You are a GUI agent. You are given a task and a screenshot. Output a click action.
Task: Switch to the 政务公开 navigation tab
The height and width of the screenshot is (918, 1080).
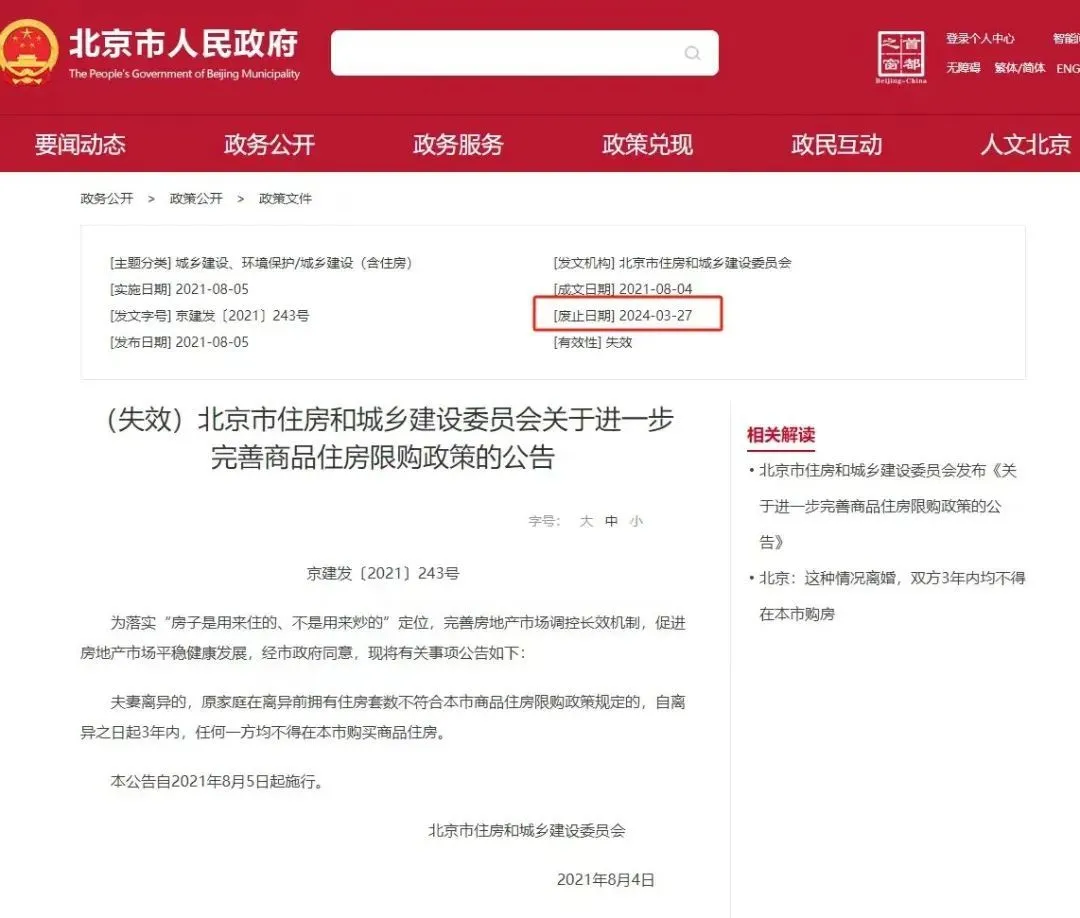(269, 144)
